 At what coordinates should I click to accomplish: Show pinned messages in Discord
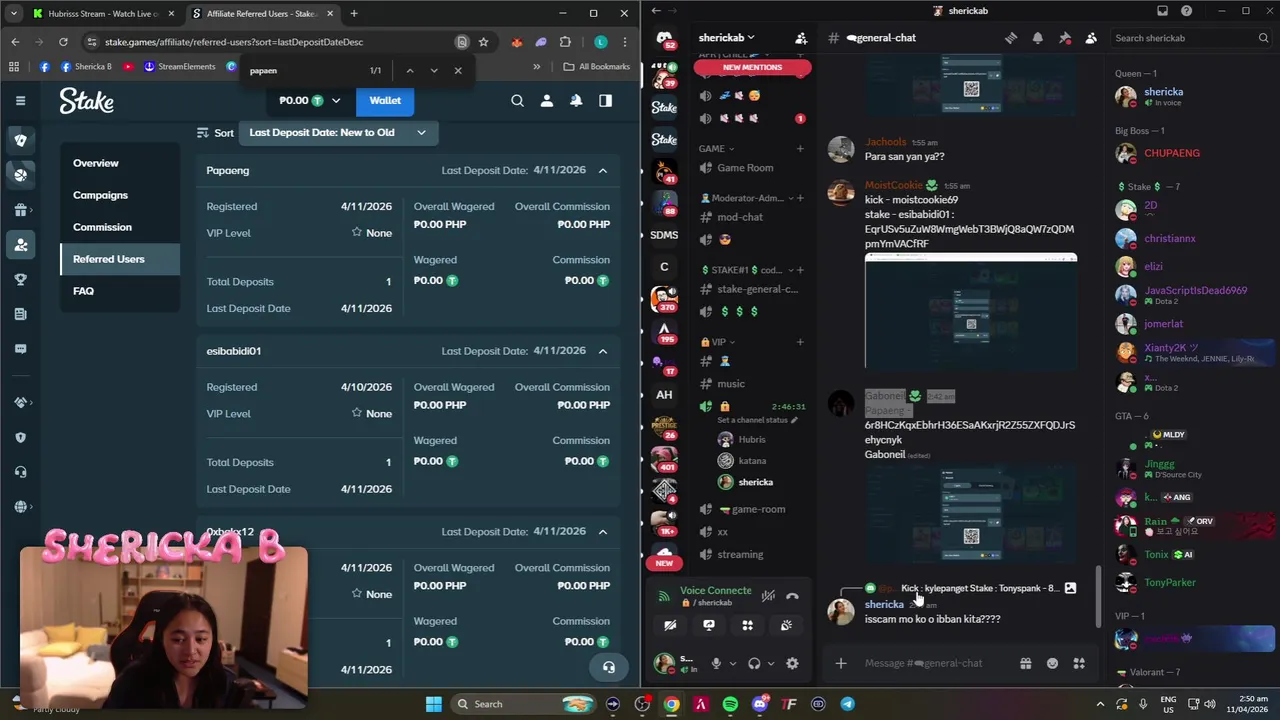[x=1064, y=38]
